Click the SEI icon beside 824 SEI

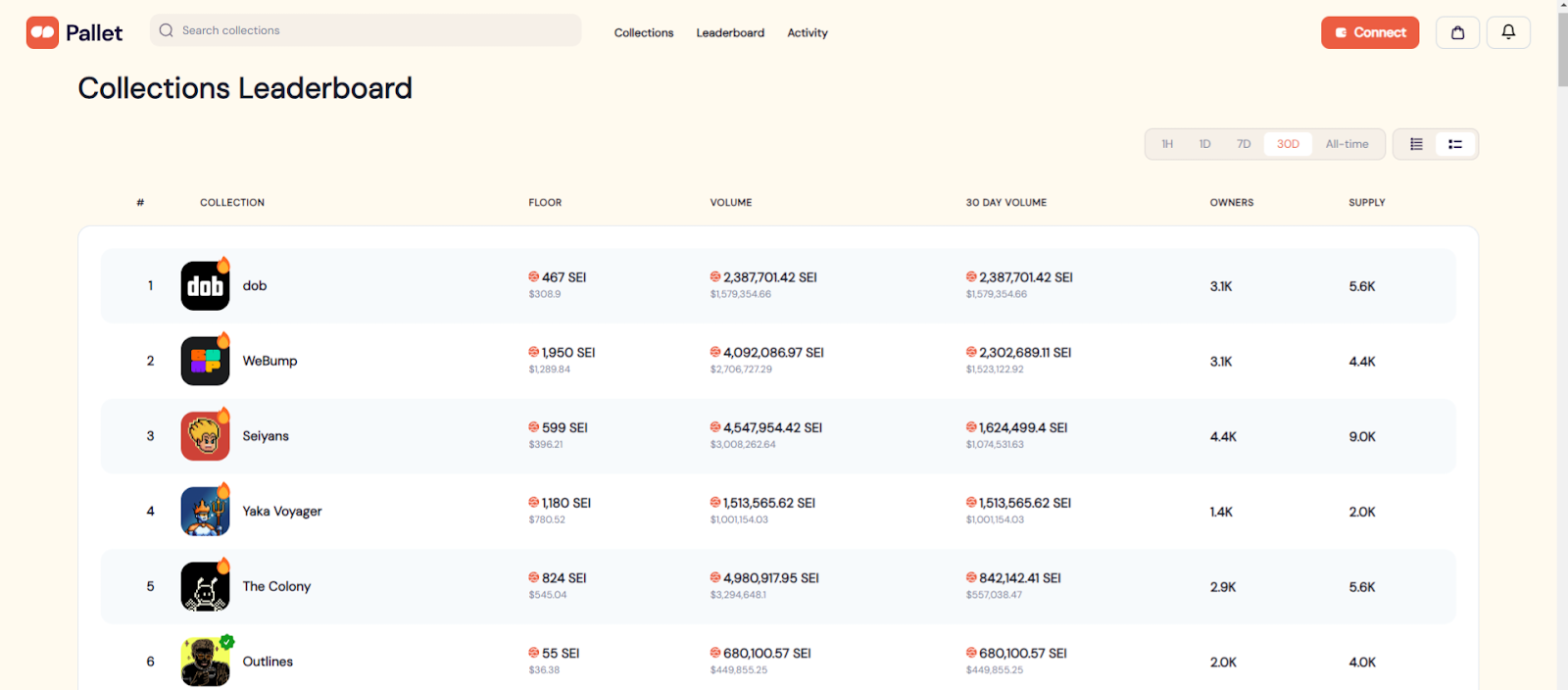tap(534, 577)
